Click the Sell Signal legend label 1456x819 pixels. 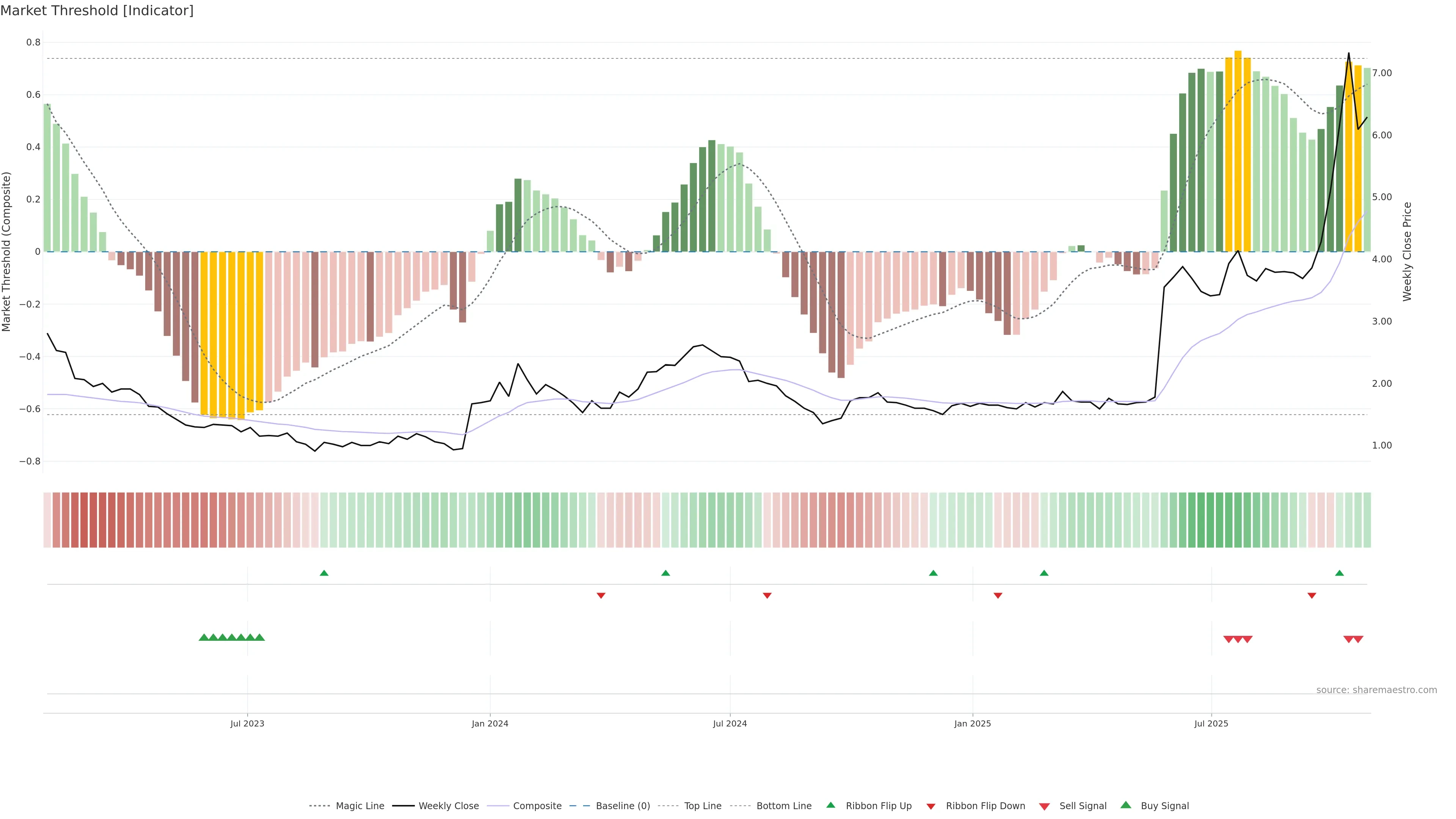(x=1083, y=806)
